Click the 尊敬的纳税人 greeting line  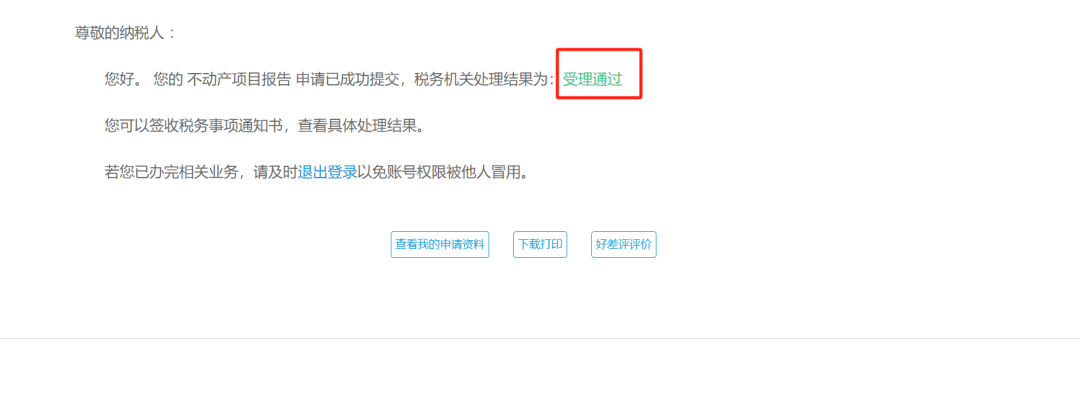click(x=125, y=32)
